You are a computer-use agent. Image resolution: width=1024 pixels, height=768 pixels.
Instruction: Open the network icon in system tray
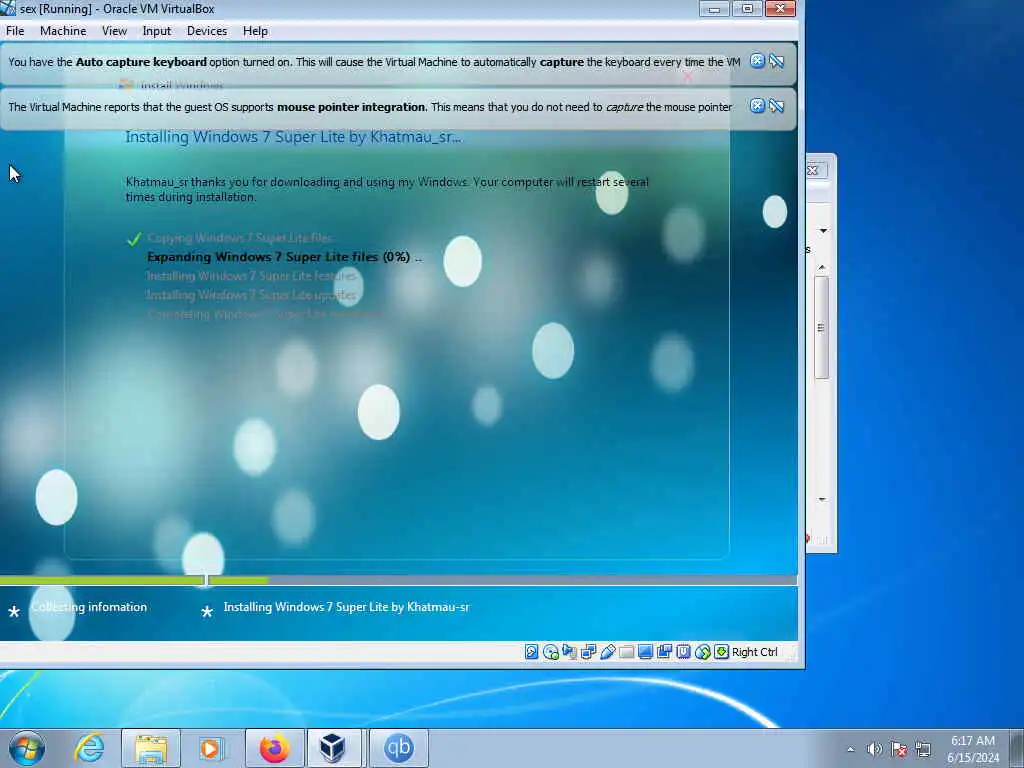923,749
